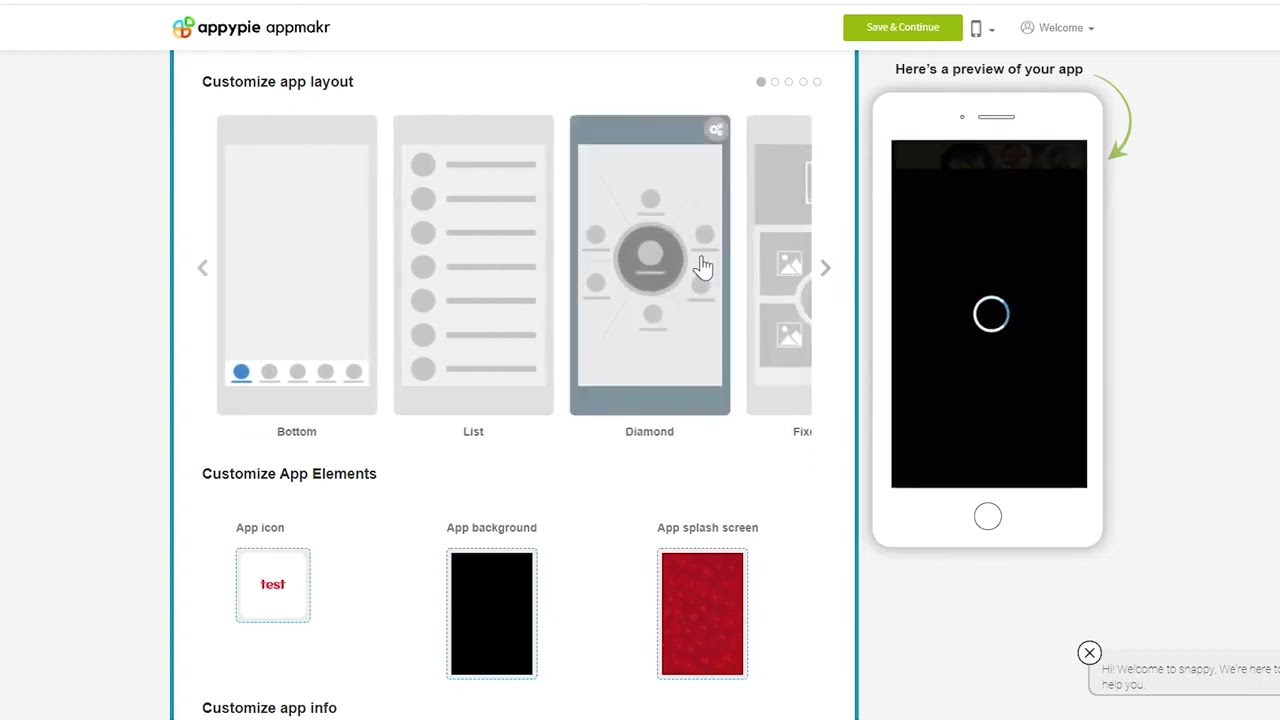Viewport: 1280px width, 720px height.
Task: Go to previous layouts with left arrow
Action: click(x=203, y=268)
